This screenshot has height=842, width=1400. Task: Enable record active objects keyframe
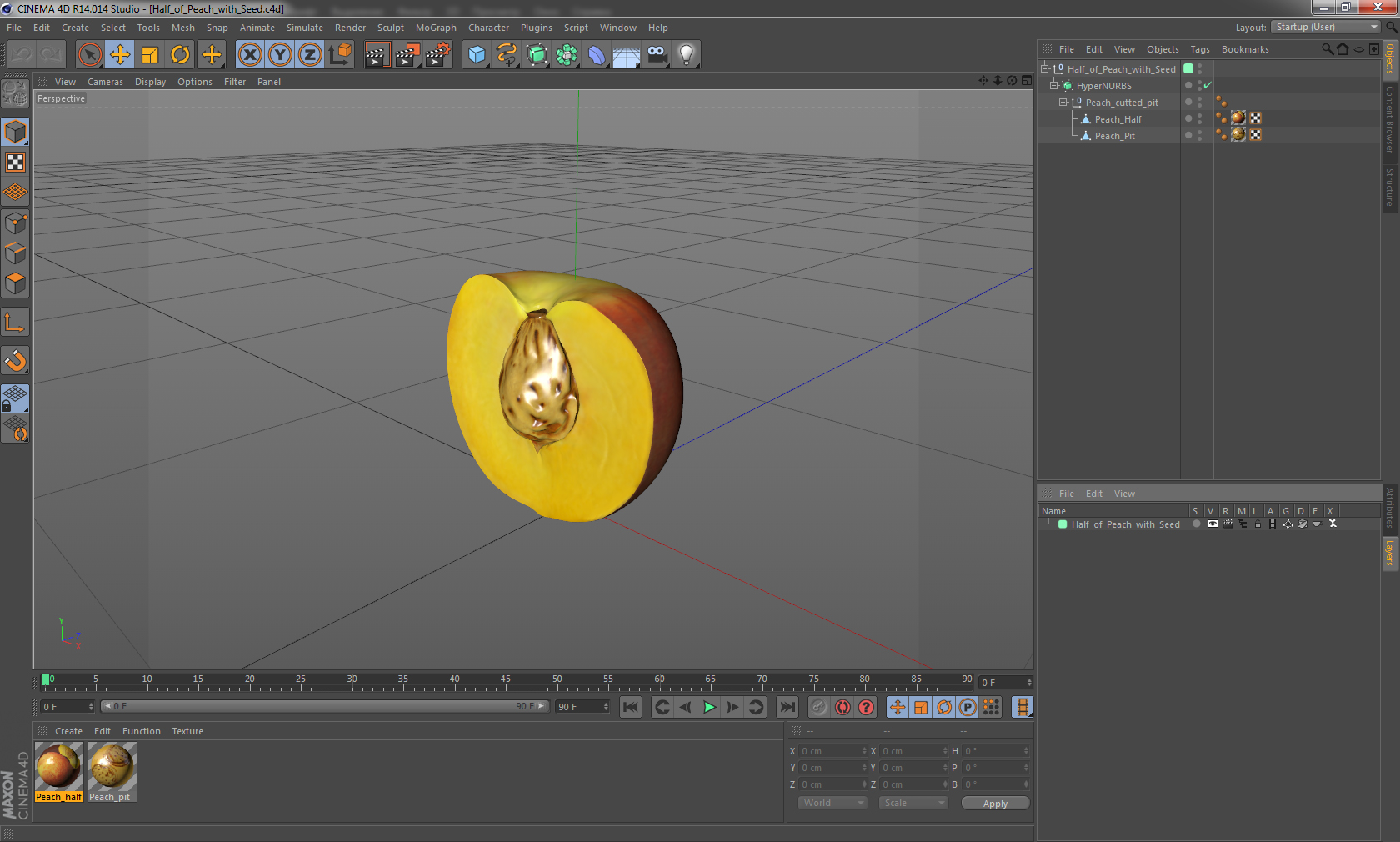pos(819,707)
